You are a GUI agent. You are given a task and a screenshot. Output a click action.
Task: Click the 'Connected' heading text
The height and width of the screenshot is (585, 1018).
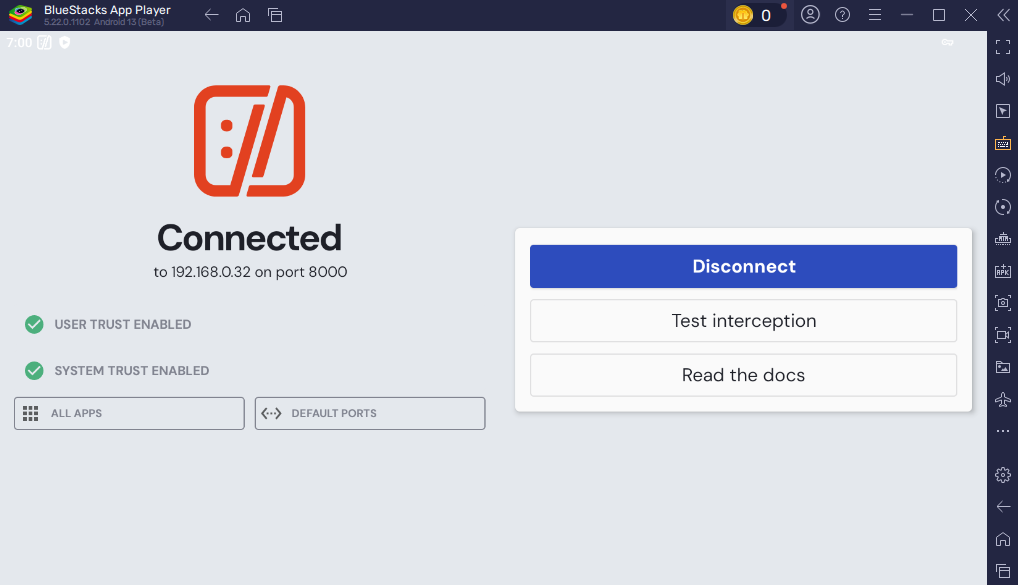click(249, 238)
